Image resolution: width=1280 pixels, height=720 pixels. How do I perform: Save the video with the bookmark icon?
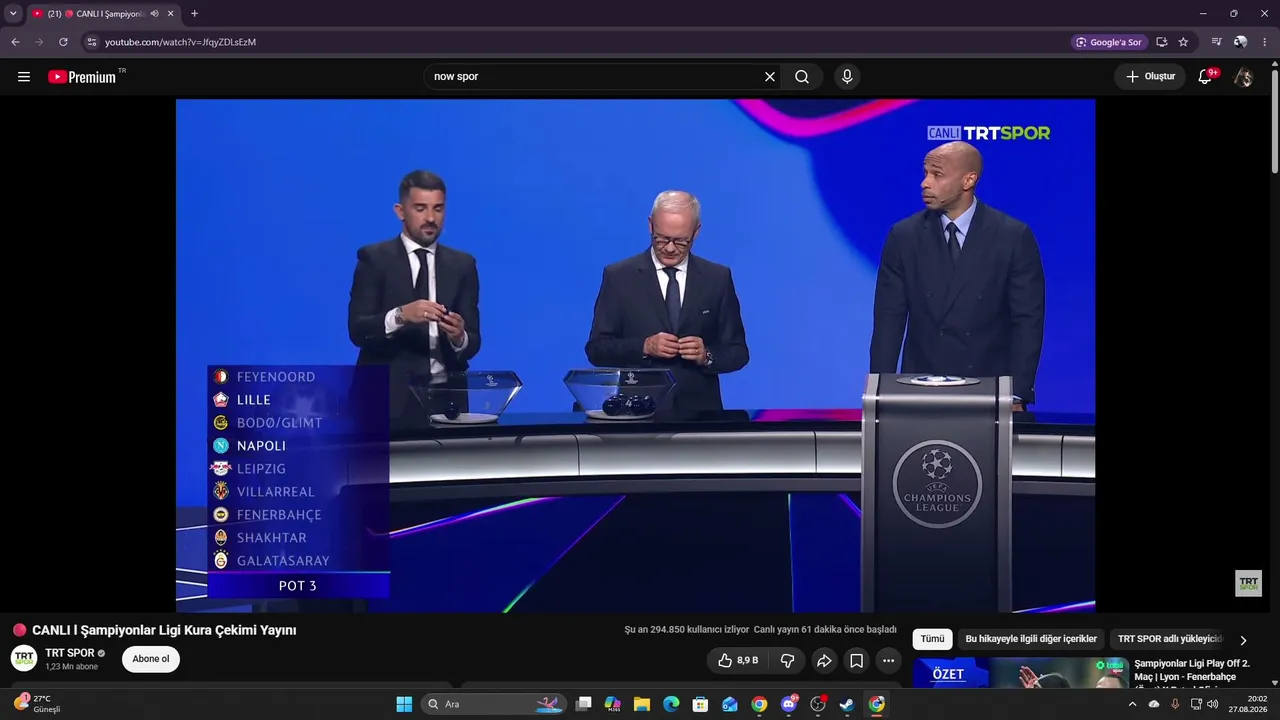[857, 660]
